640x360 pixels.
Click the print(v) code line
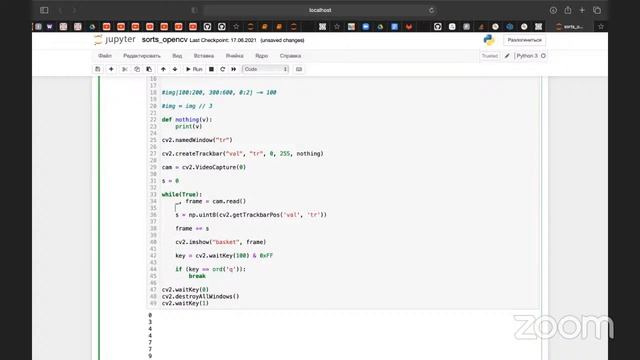click(189, 127)
